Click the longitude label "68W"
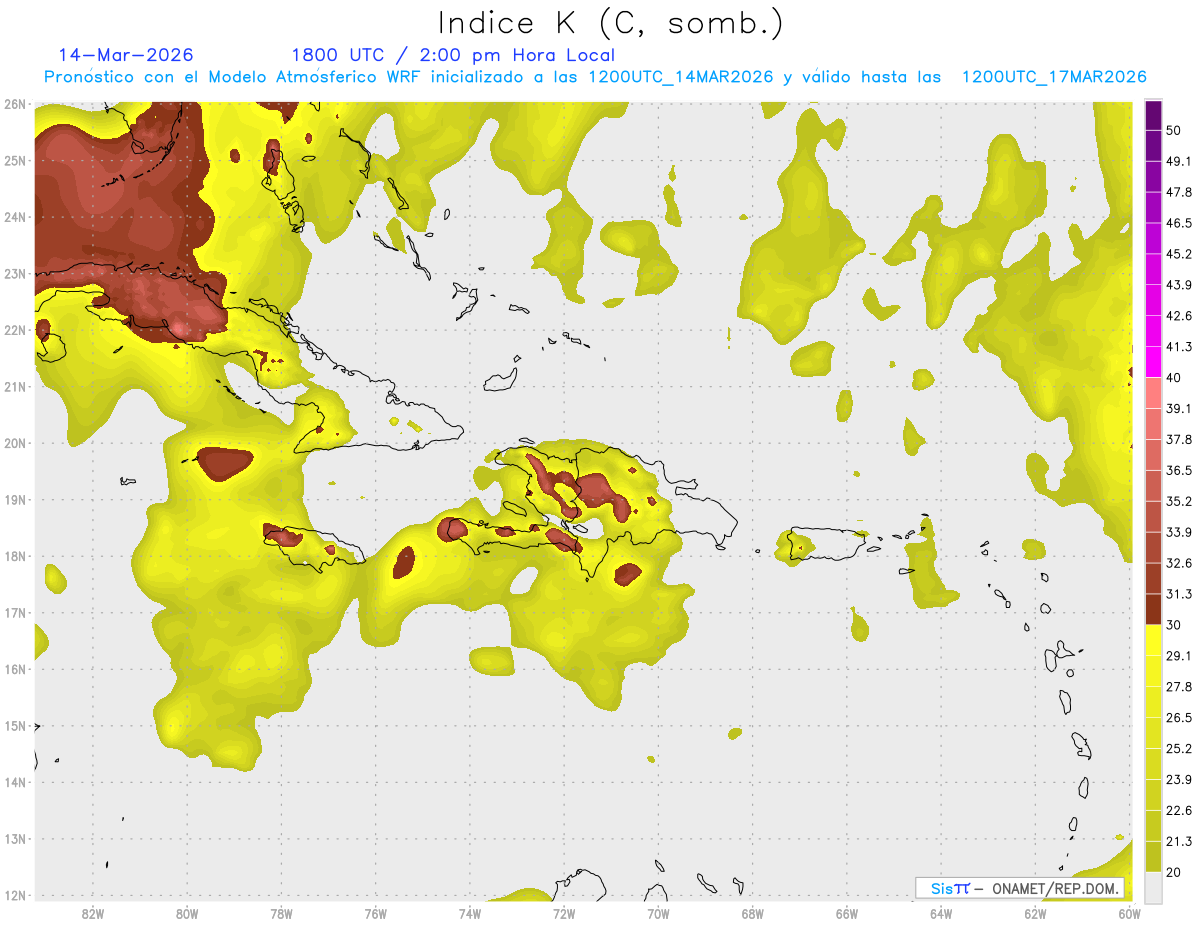 (753, 914)
